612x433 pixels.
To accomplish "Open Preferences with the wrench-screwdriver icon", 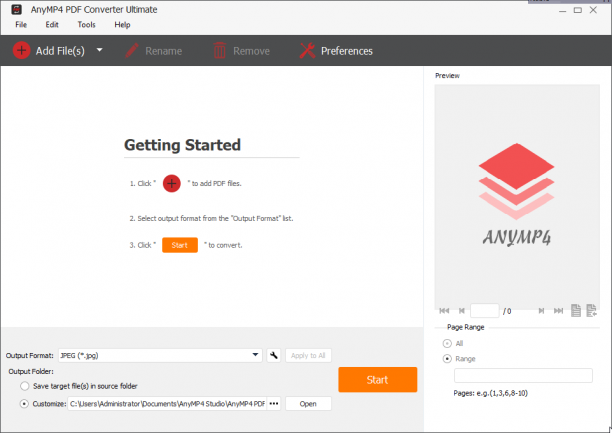I will coord(307,51).
